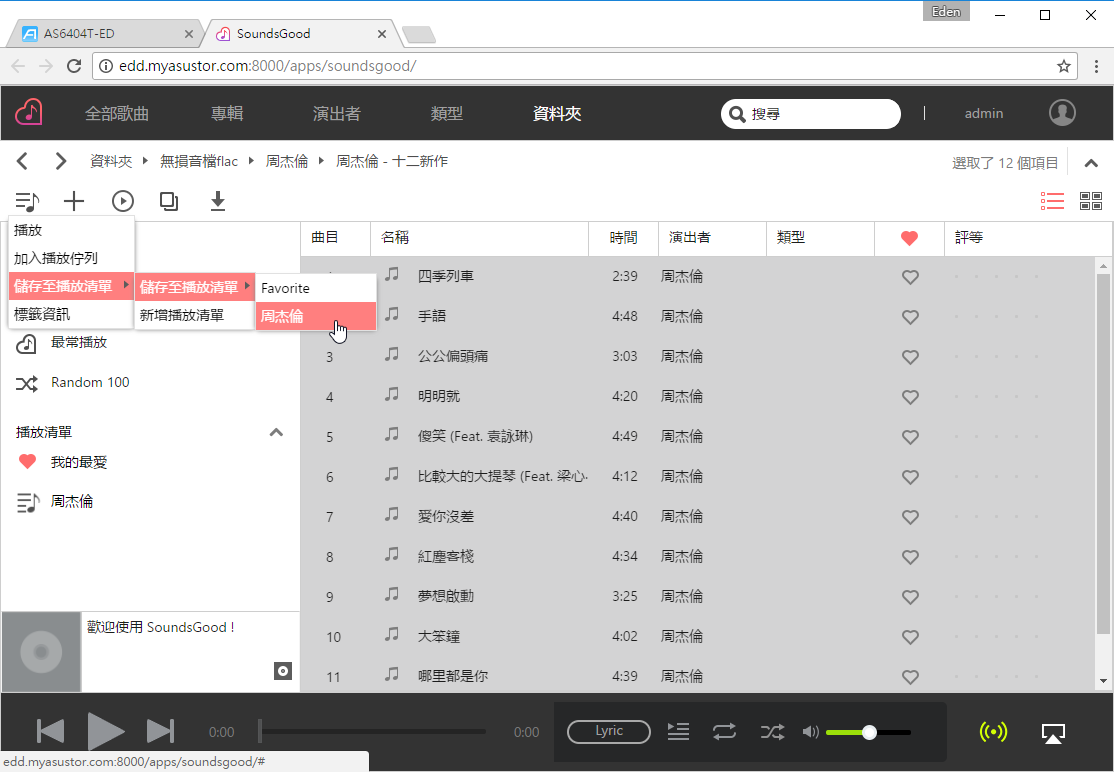Adjust the volume slider
Image resolution: width=1114 pixels, height=772 pixels.
869,732
